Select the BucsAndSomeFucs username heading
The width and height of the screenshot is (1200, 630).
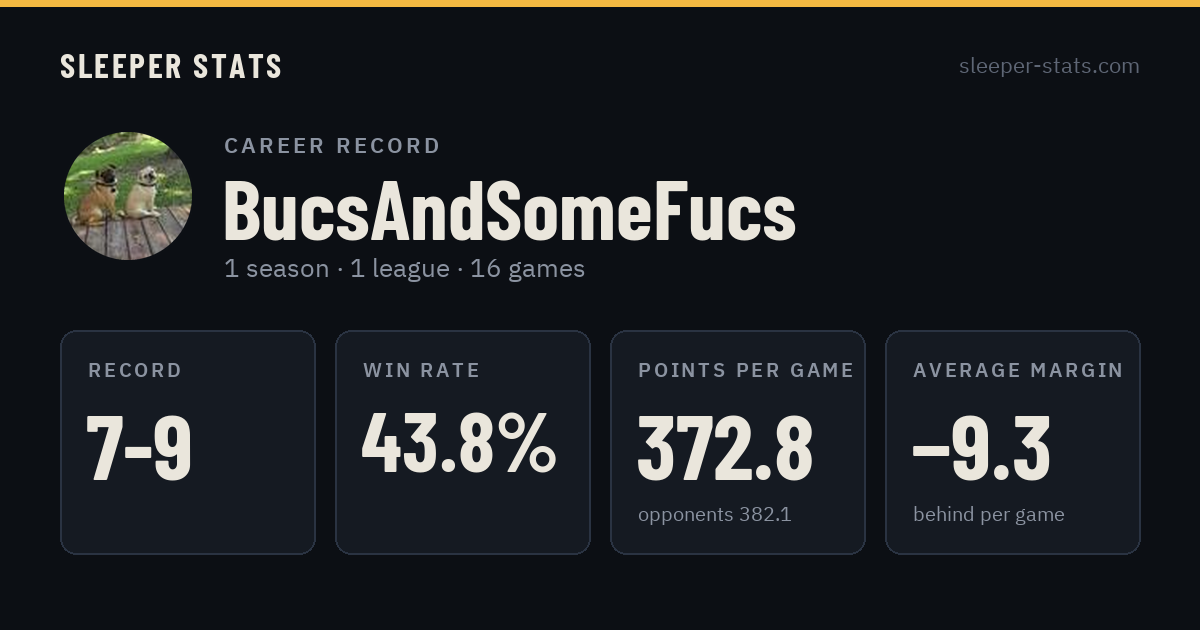[x=509, y=211]
